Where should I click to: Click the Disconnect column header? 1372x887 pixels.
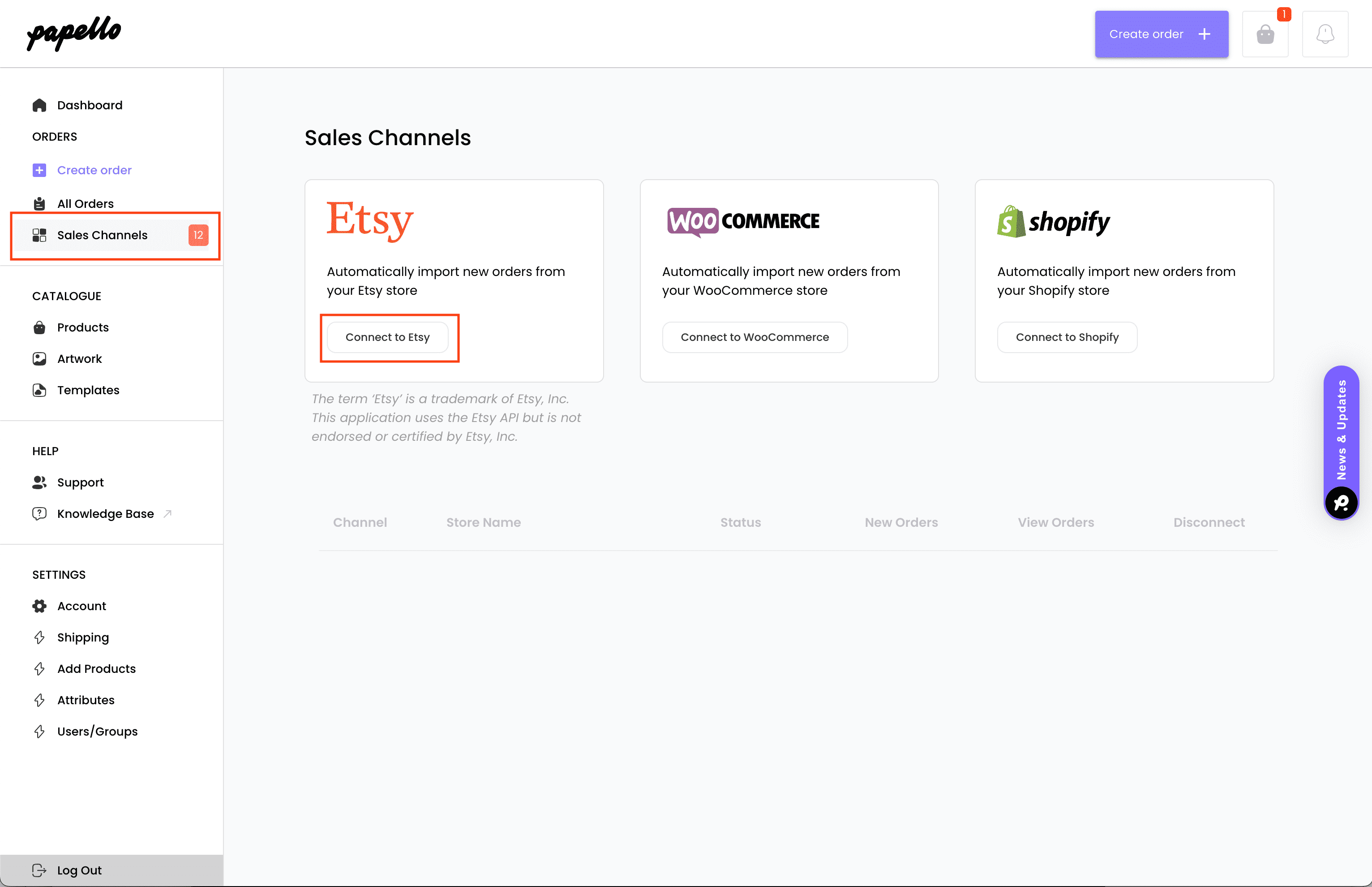[x=1209, y=523]
